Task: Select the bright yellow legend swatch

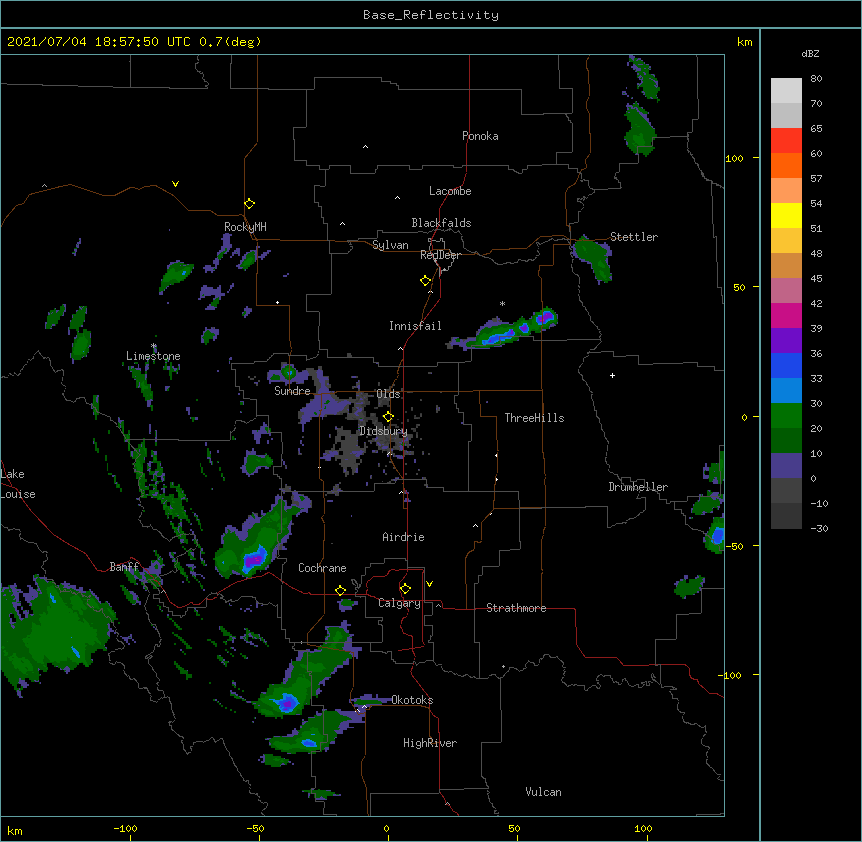Action: [786, 215]
